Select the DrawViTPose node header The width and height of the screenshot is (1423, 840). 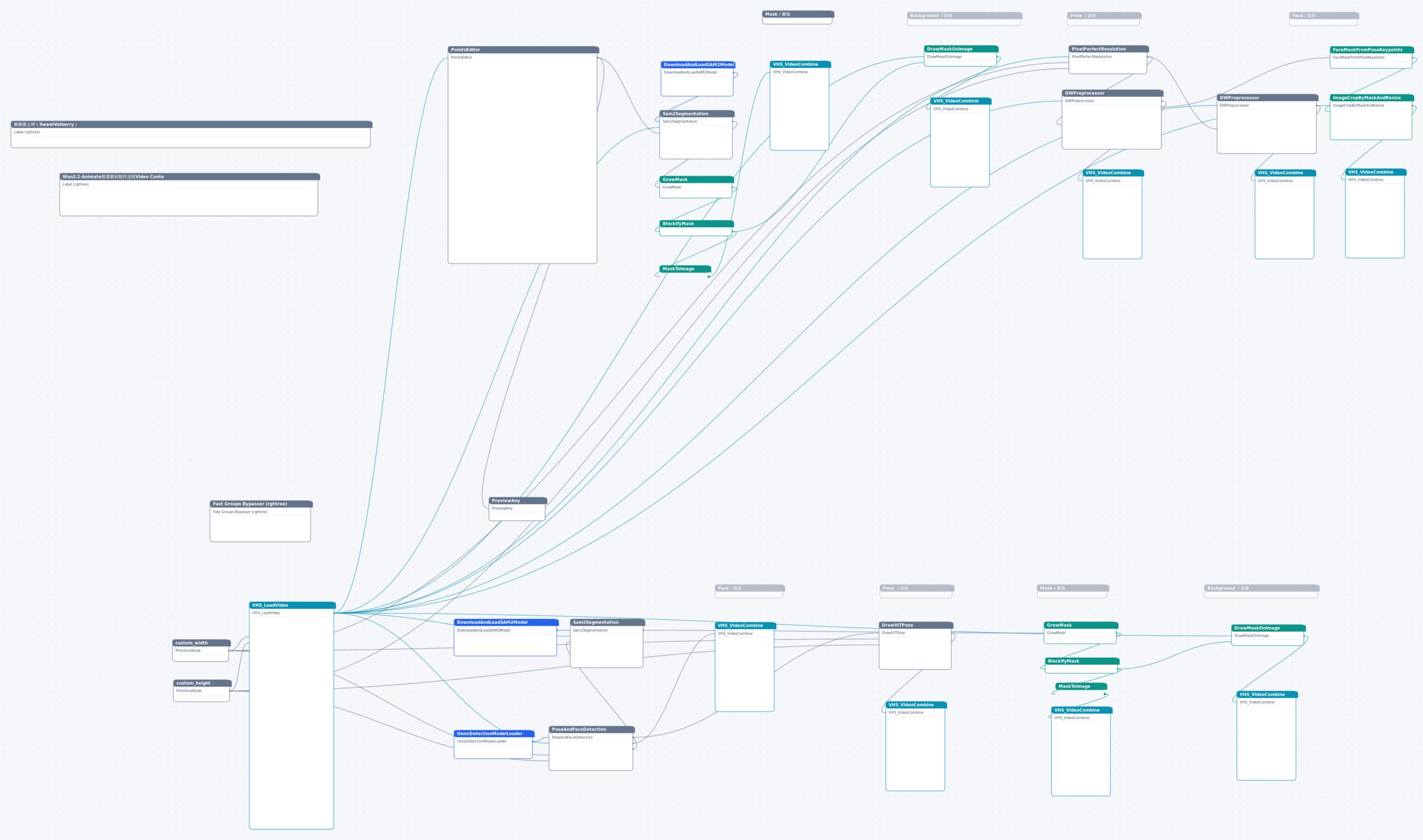click(916, 625)
